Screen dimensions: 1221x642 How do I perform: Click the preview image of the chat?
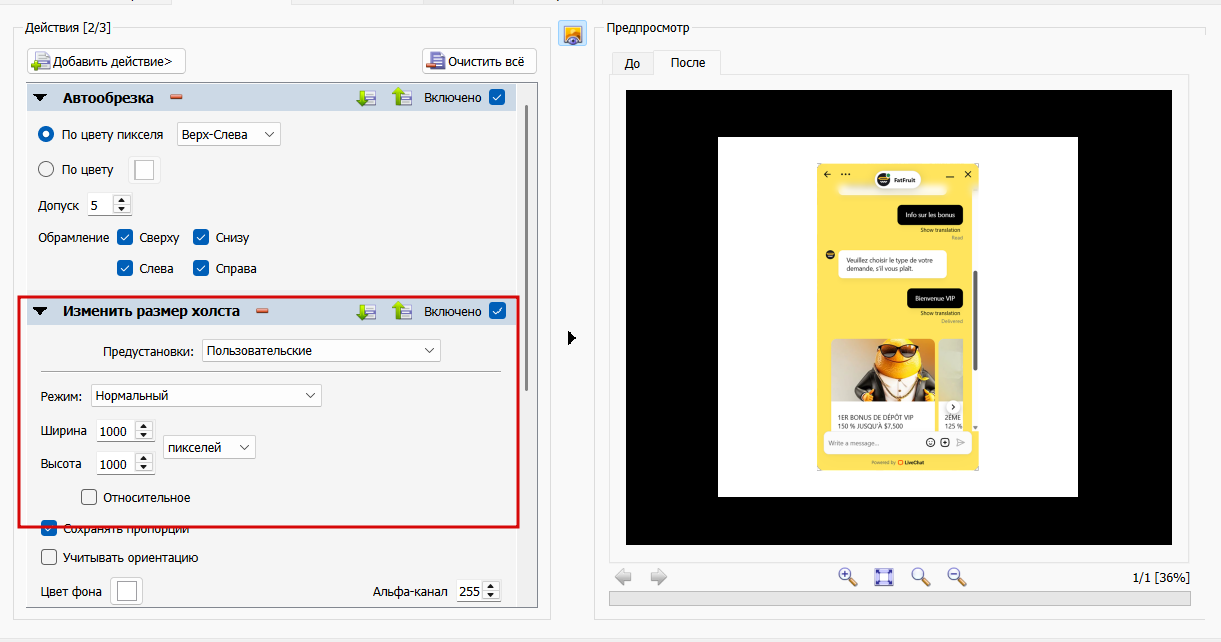[x=897, y=317]
